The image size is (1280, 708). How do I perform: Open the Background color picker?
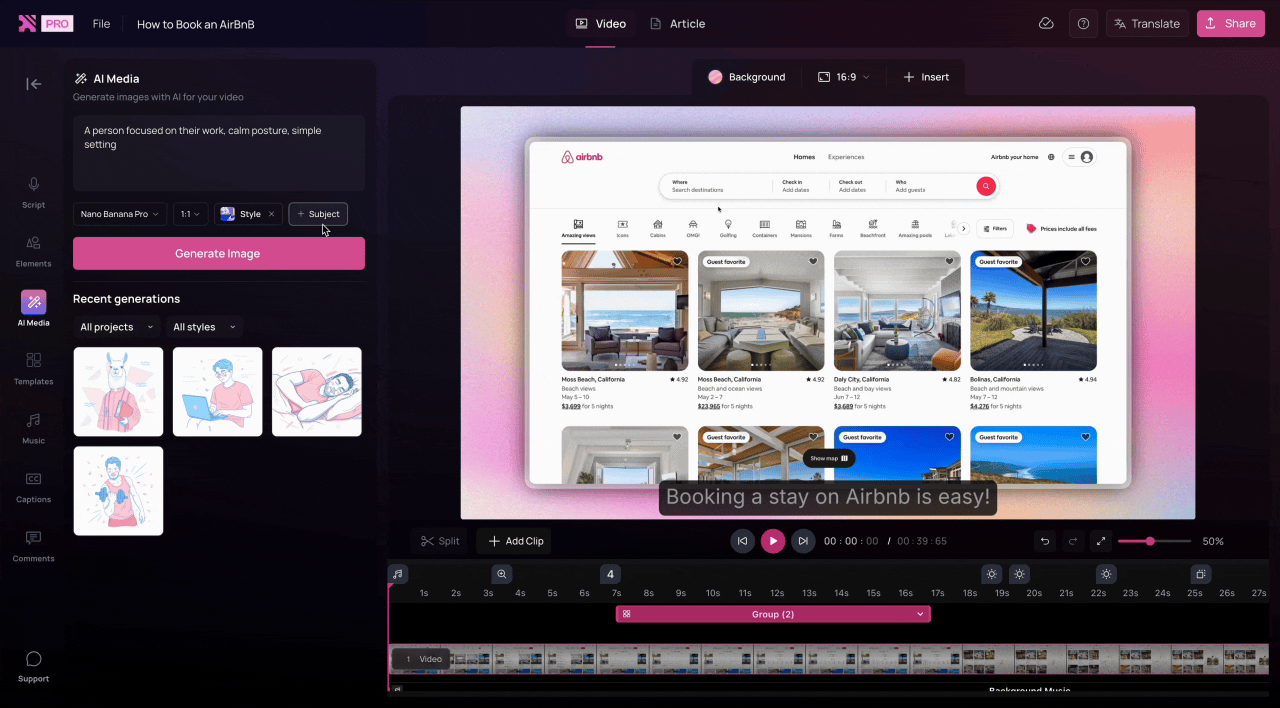point(746,77)
